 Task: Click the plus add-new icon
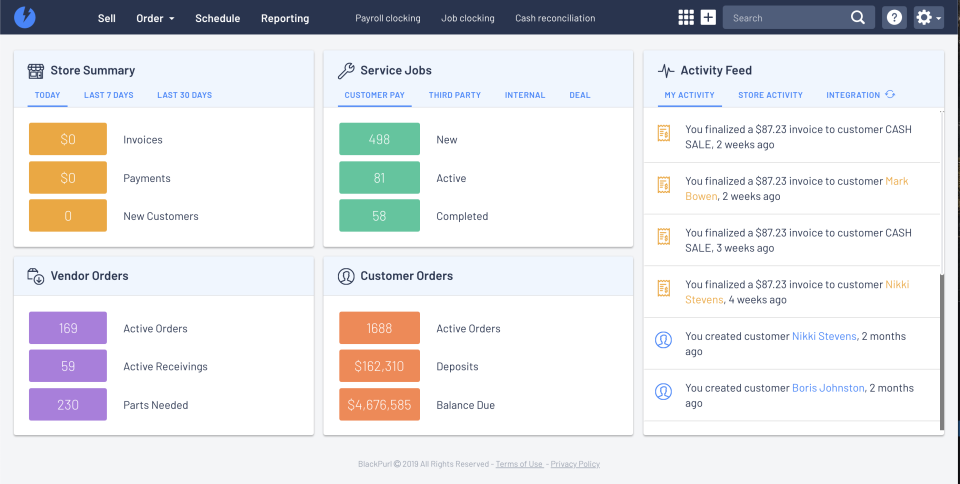708,17
